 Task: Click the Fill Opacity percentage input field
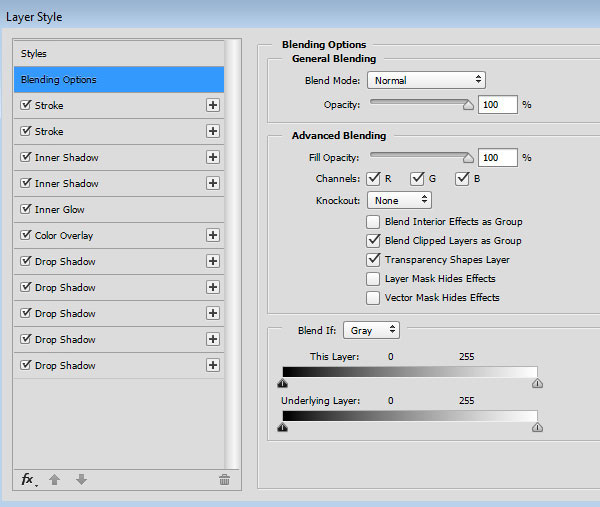498,157
